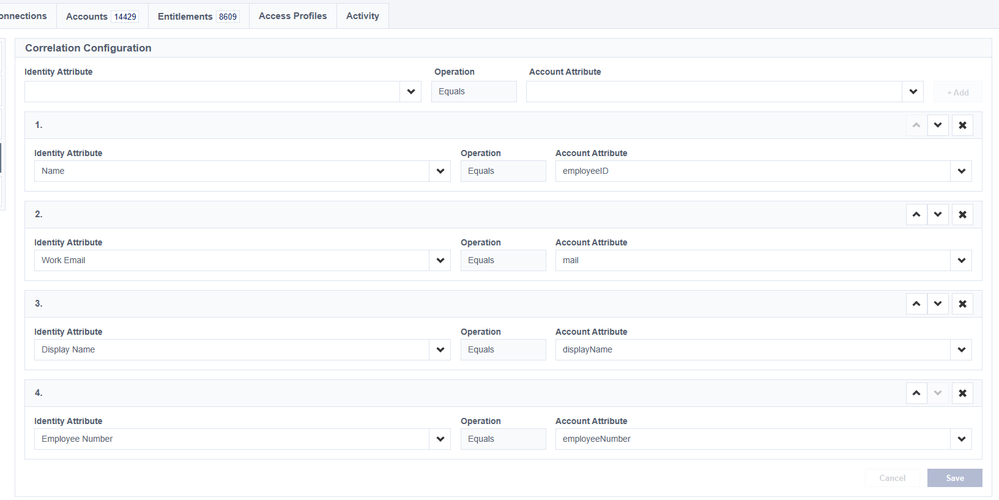Screen dimensions: 999x500
Task: Remove correlation rule 1 with X icon
Action: 962,125
